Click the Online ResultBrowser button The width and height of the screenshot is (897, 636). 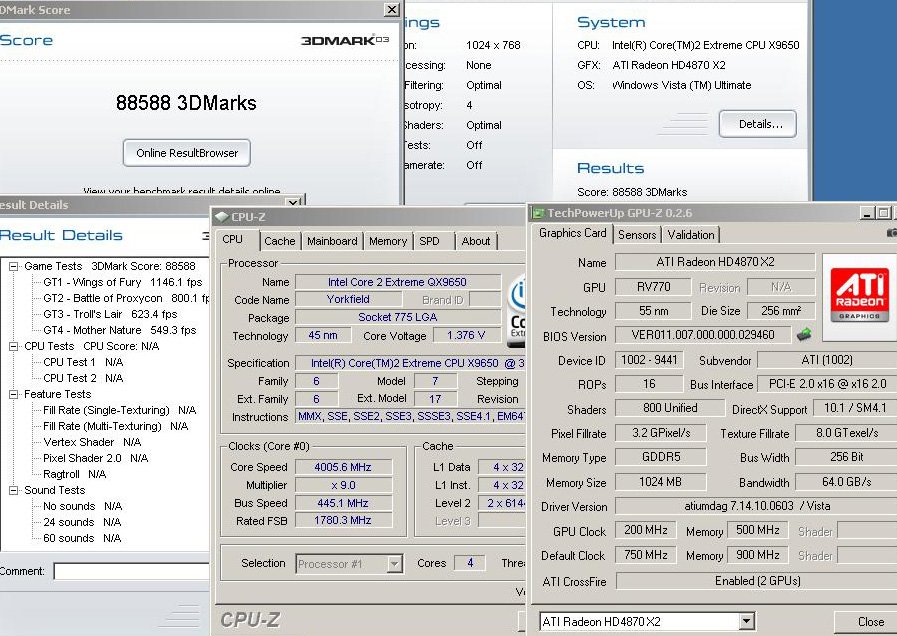(187, 153)
